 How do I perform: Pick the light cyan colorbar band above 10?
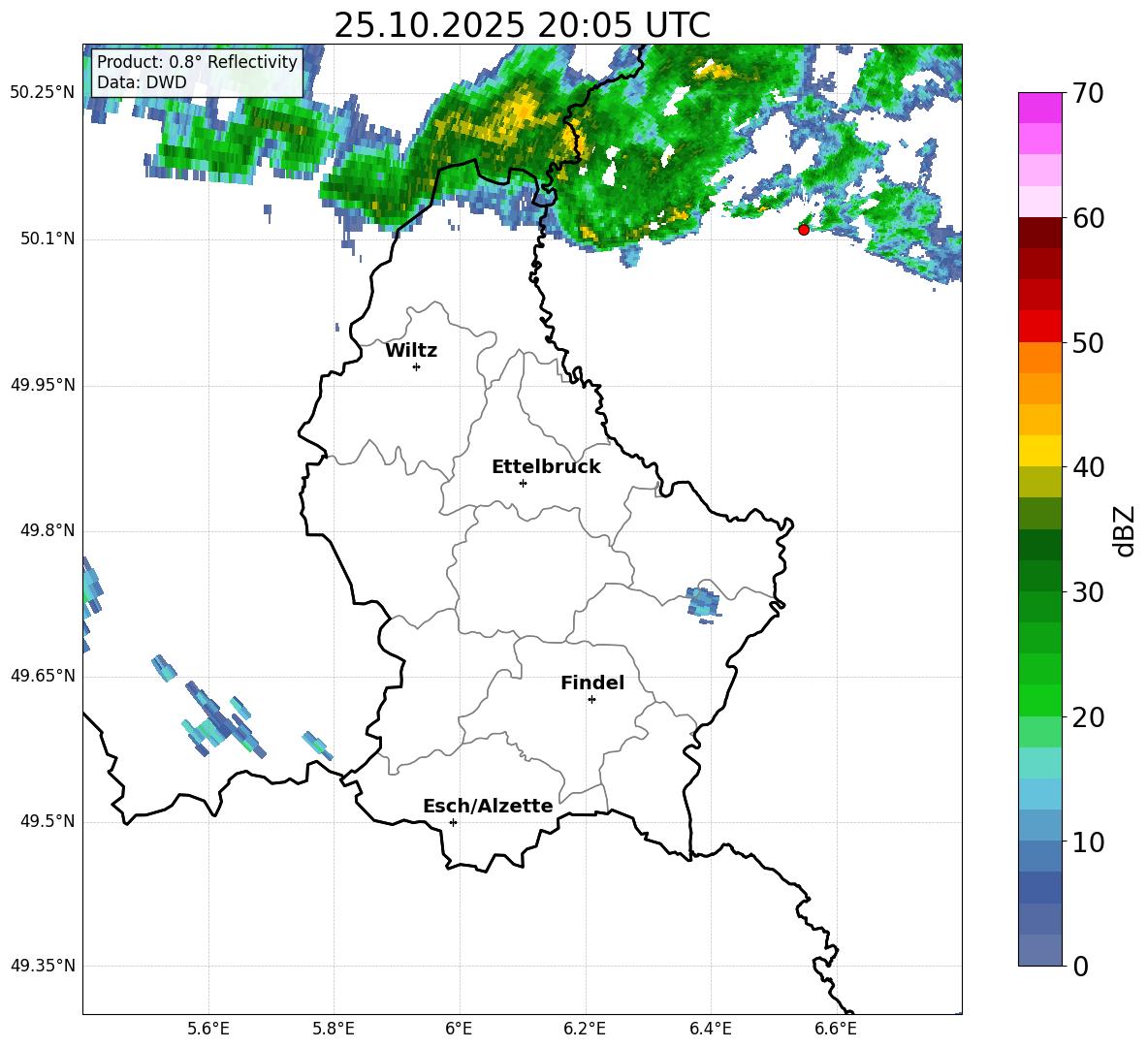(1039, 794)
